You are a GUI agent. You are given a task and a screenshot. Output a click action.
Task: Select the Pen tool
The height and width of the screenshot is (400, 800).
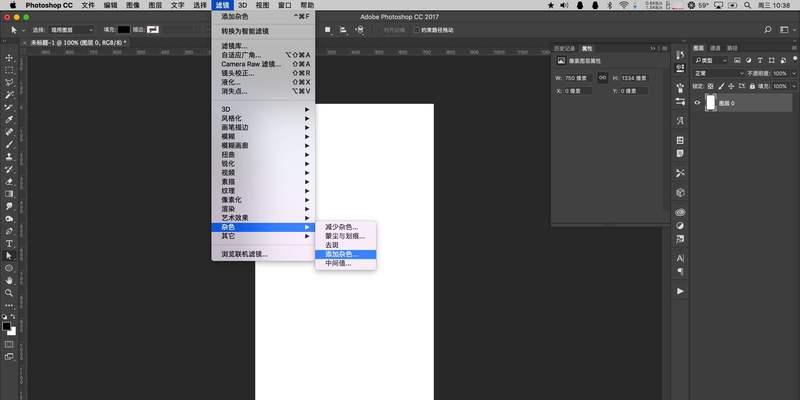(x=9, y=231)
